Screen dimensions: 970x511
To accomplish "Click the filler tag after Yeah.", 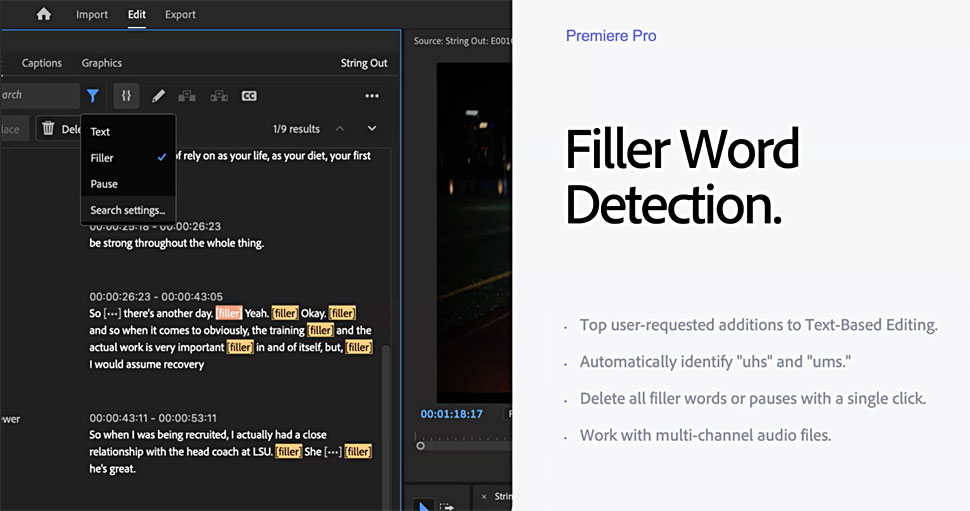I will click(x=285, y=313).
